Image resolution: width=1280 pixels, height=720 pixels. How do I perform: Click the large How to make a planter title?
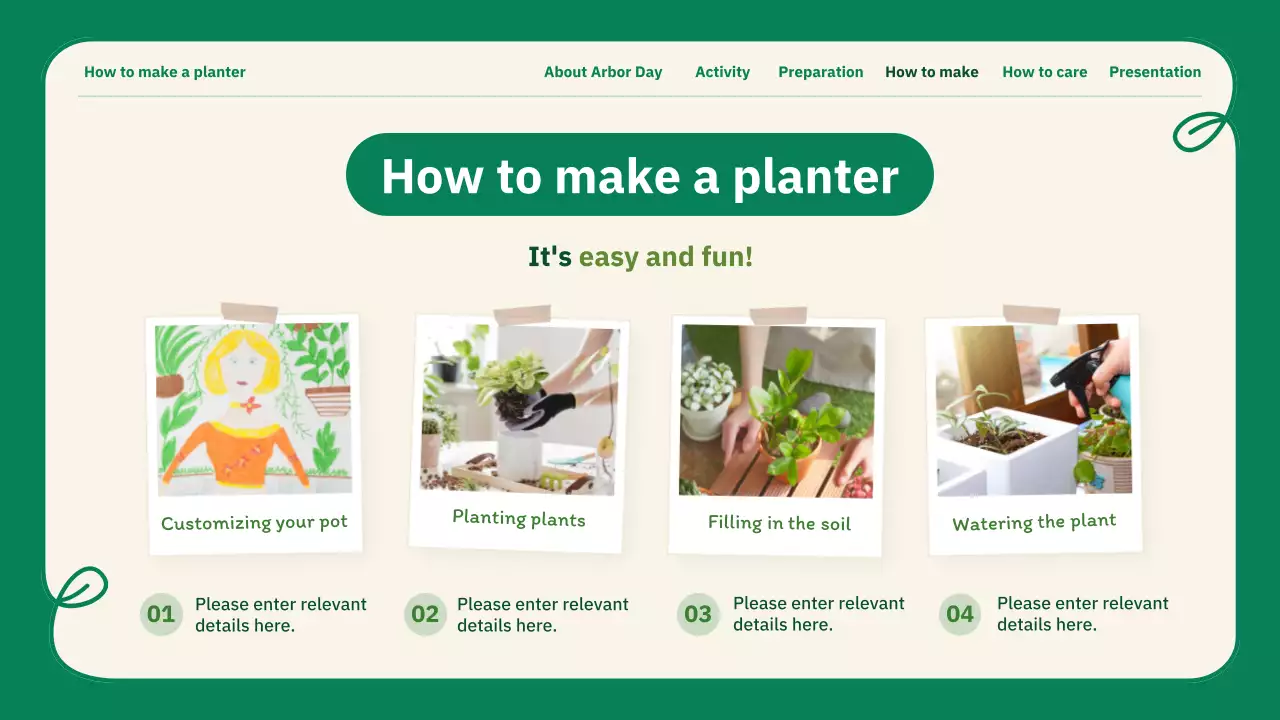[640, 175]
